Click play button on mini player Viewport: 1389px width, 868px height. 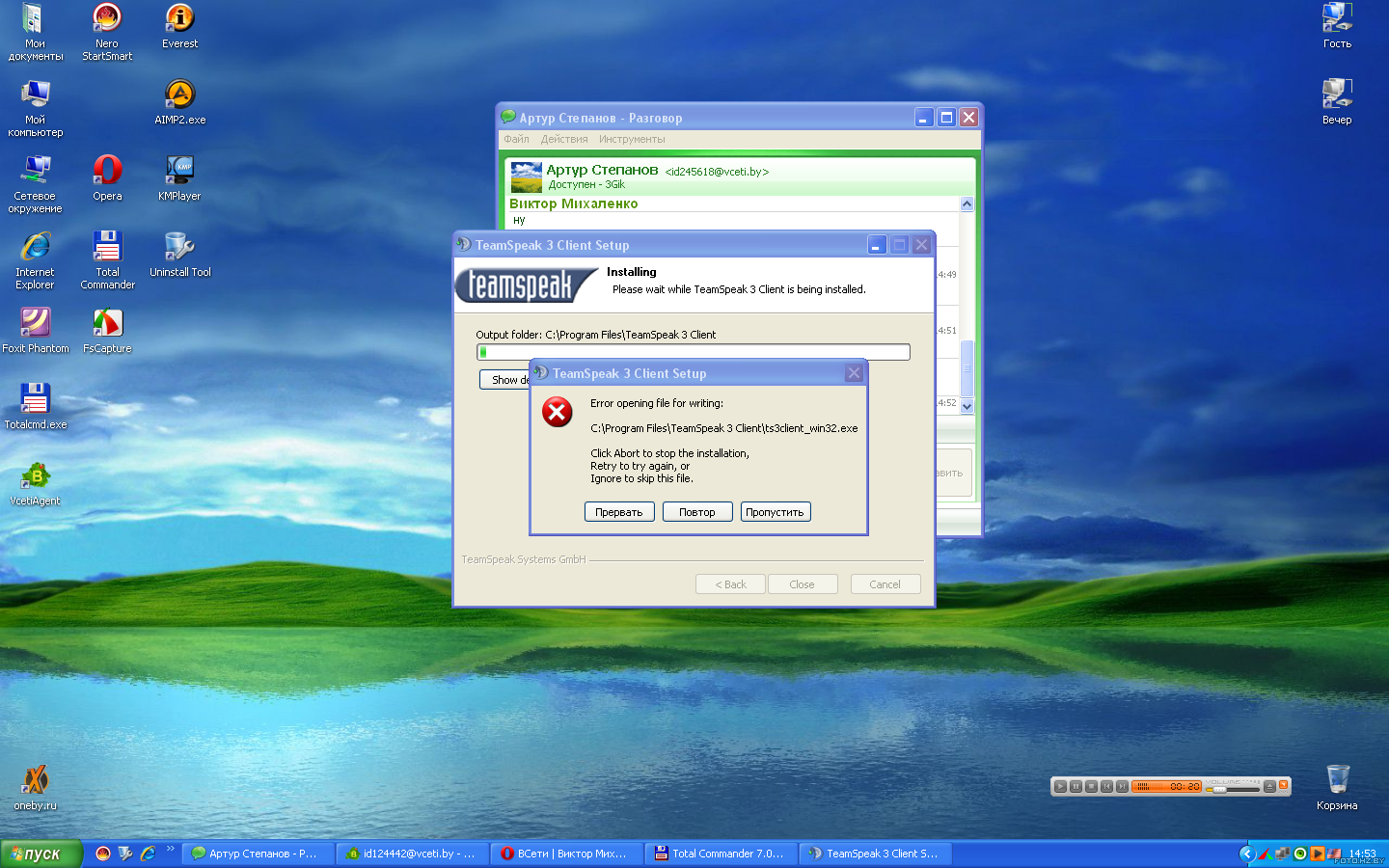pyautogui.click(x=1060, y=786)
